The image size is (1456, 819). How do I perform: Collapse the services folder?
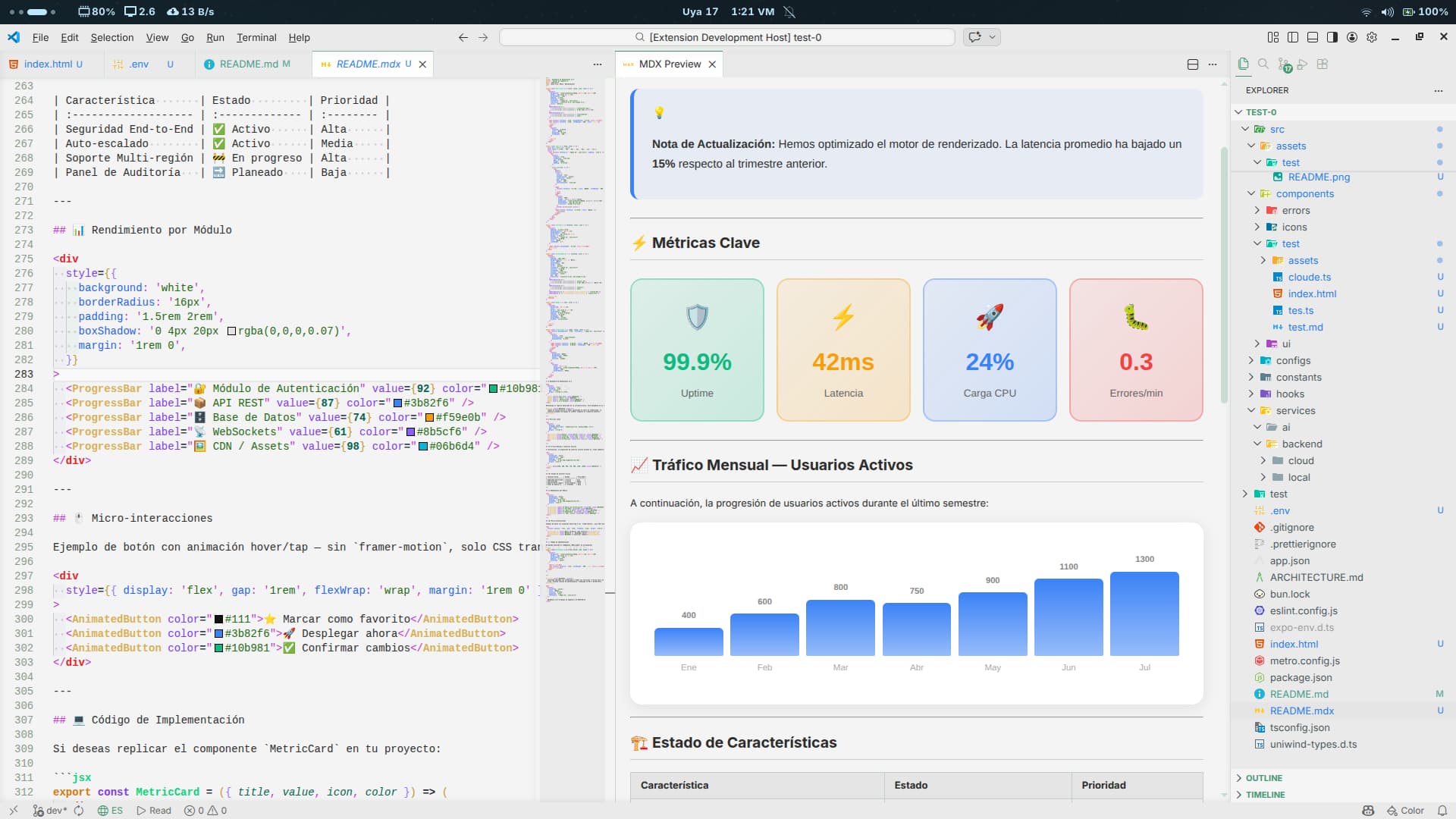point(1295,411)
